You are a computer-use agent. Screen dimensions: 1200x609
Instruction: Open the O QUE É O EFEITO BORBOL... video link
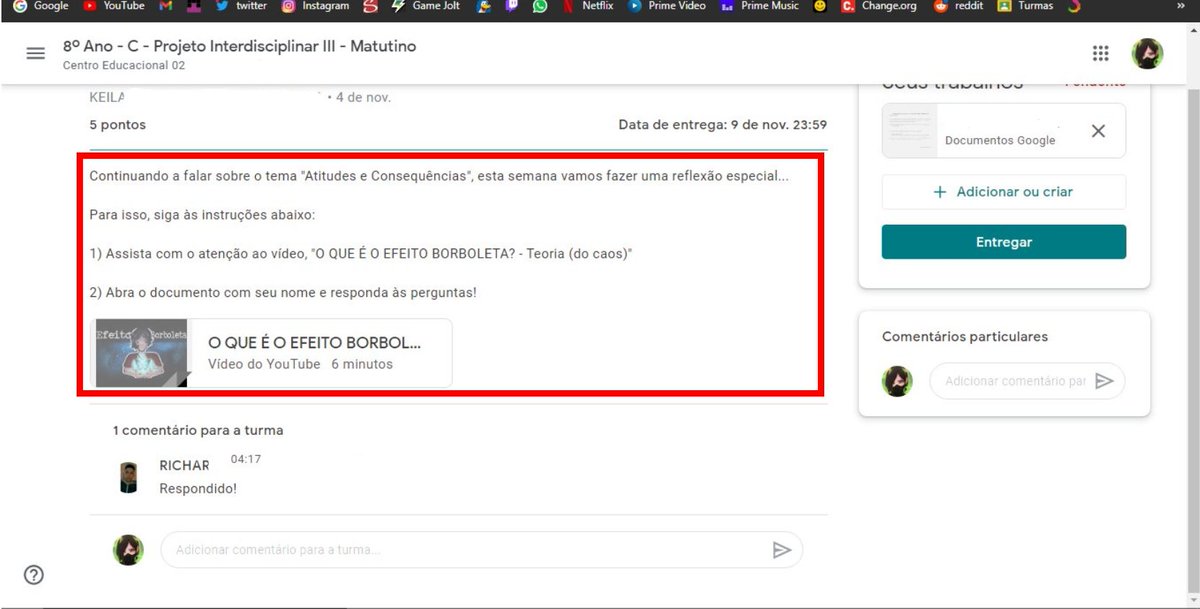pyautogui.click(x=314, y=342)
